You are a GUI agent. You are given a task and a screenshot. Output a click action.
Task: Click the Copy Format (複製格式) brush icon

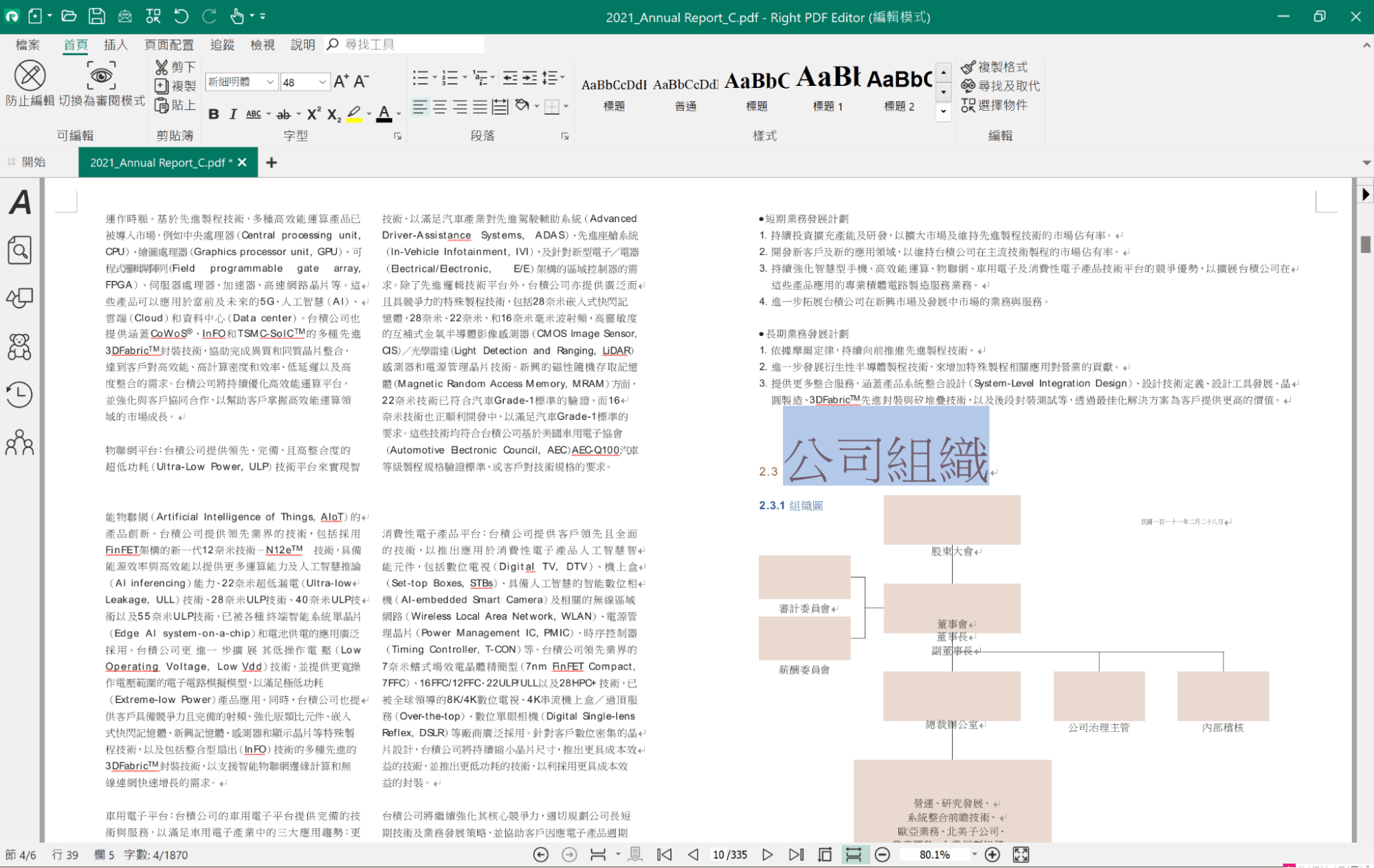(x=968, y=67)
